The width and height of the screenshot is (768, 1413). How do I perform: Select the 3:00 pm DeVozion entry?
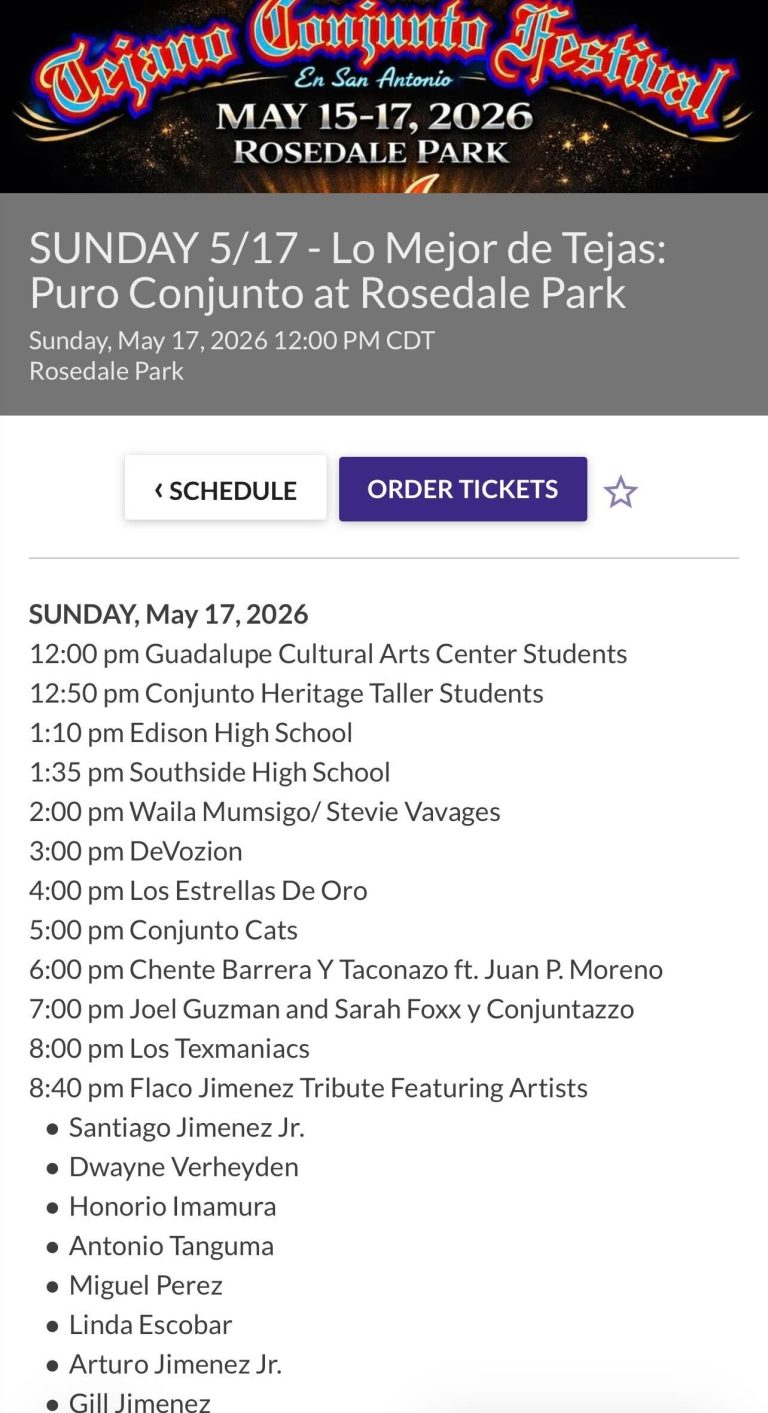click(136, 851)
